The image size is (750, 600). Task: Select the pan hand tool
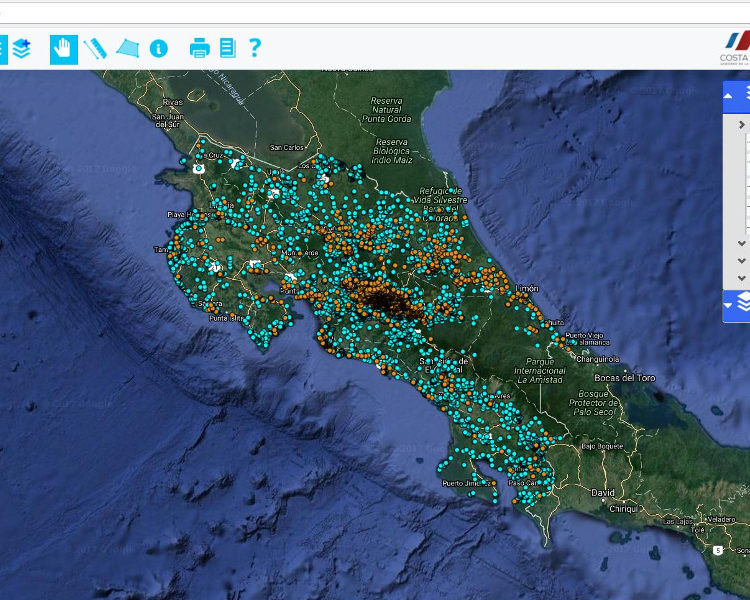click(64, 48)
